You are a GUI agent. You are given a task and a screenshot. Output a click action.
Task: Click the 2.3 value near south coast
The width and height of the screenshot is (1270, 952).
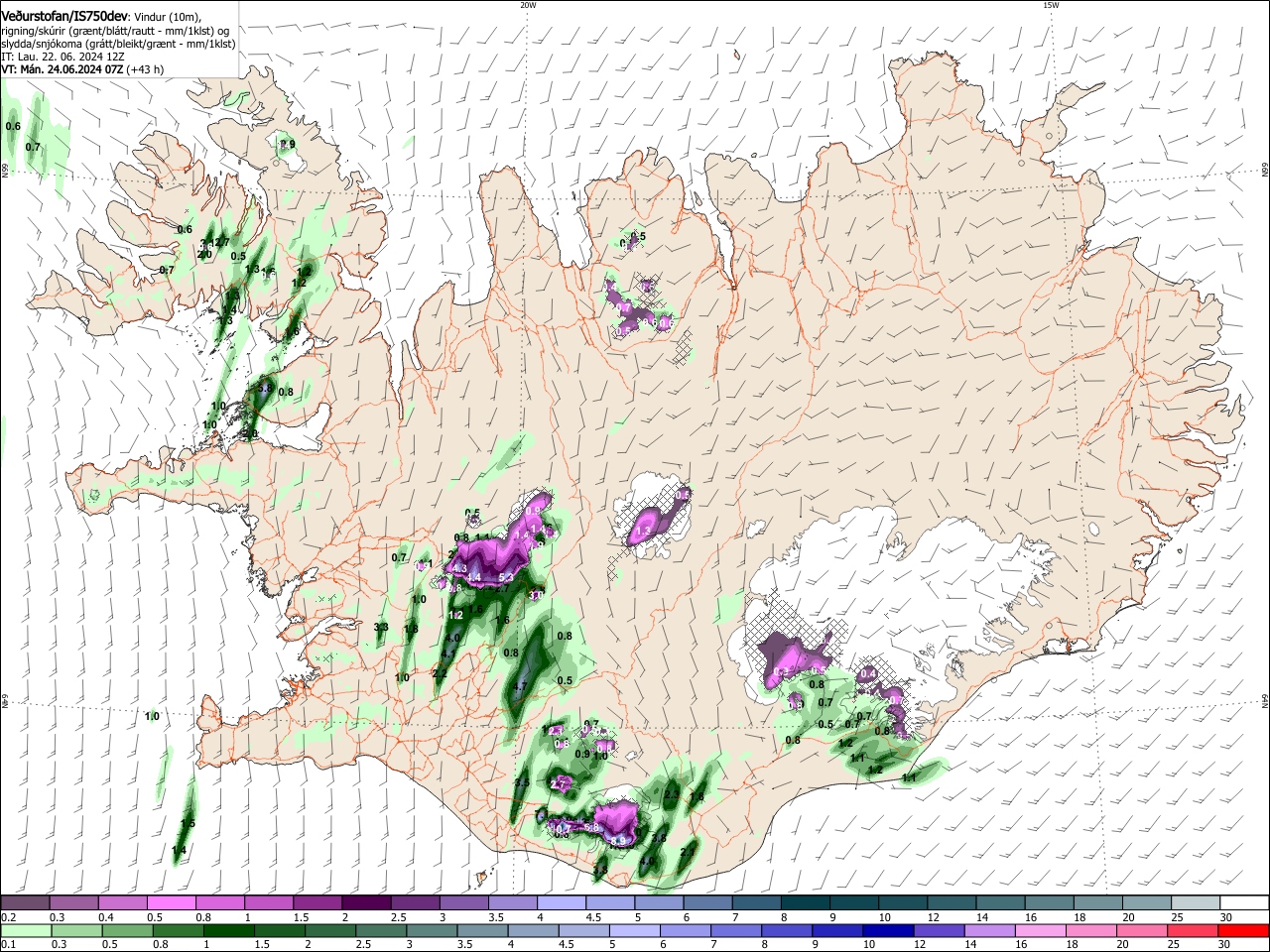(x=671, y=795)
